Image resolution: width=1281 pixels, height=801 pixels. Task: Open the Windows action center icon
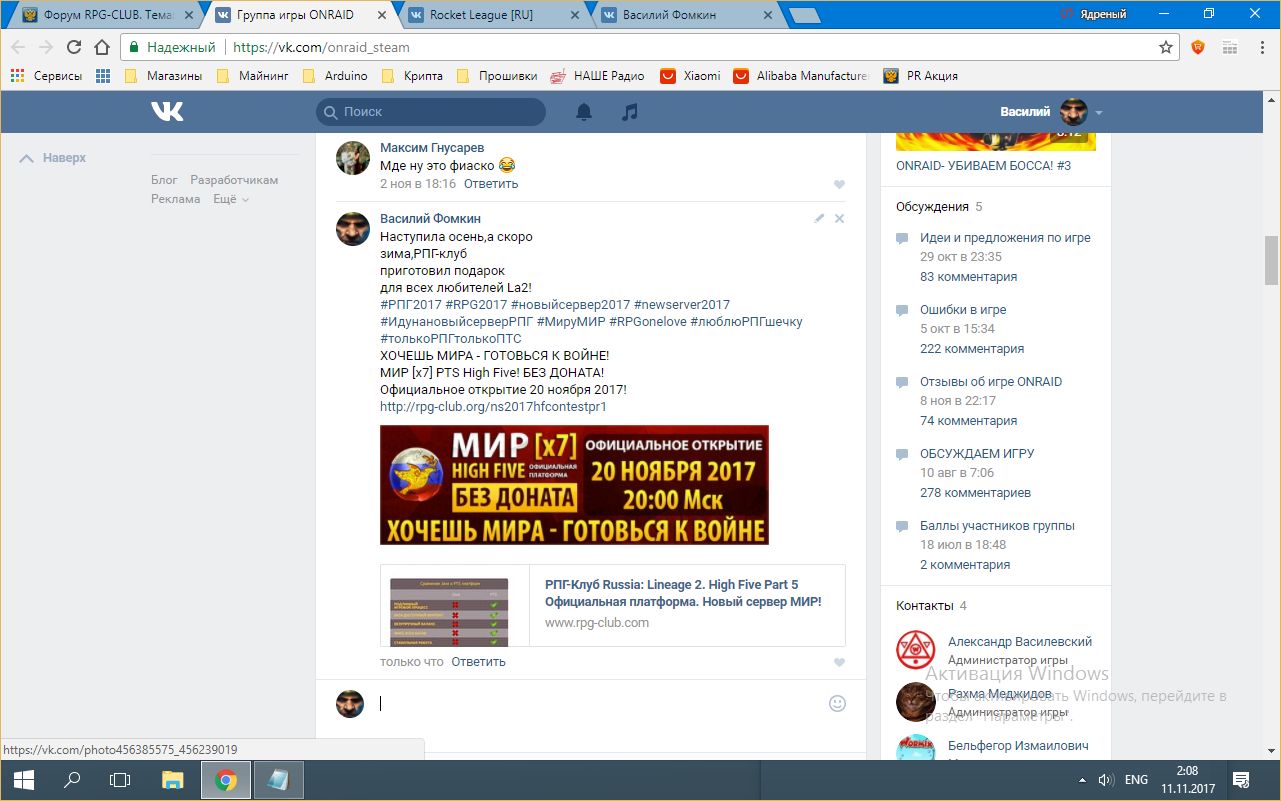click(x=1241, y=780)
